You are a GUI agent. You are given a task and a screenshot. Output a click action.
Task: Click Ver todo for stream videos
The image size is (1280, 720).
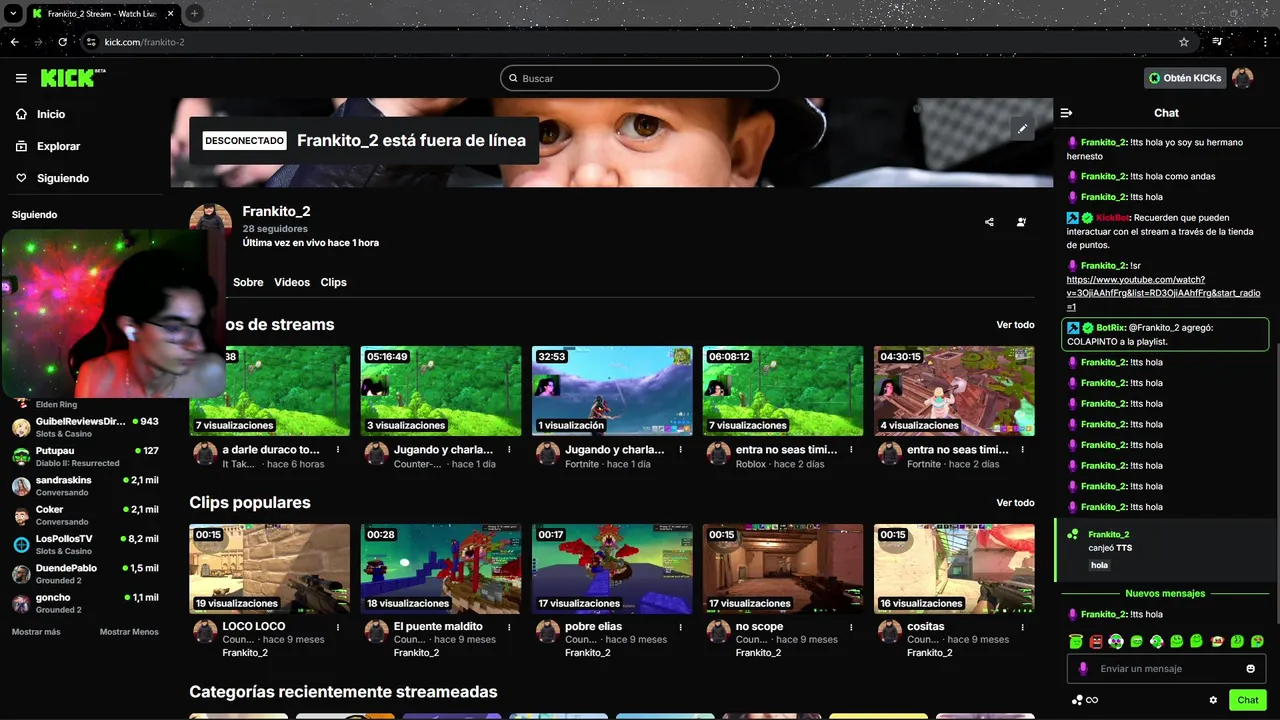[1015, 325]
